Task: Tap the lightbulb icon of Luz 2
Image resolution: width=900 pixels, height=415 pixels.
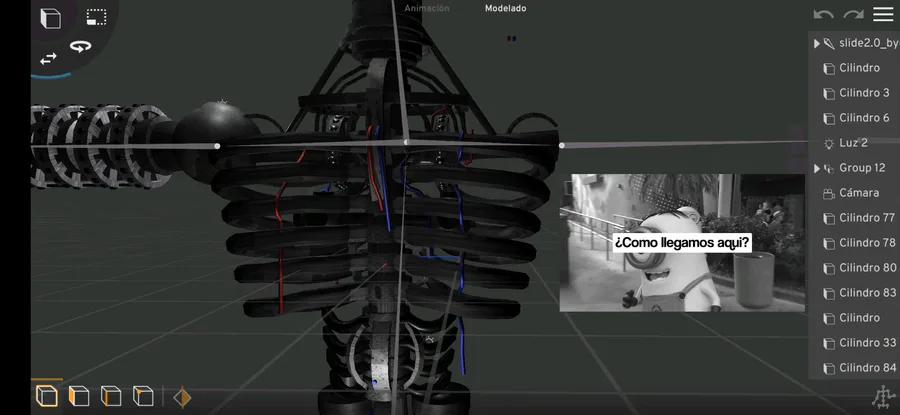Action: [x=829, y=143]
